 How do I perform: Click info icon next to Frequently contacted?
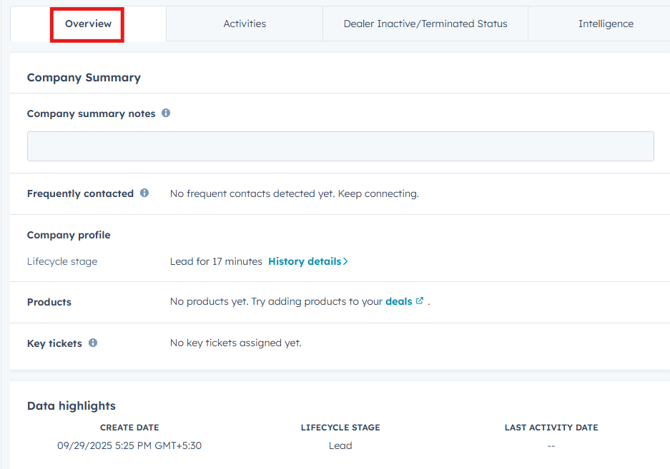coord(145,193)
